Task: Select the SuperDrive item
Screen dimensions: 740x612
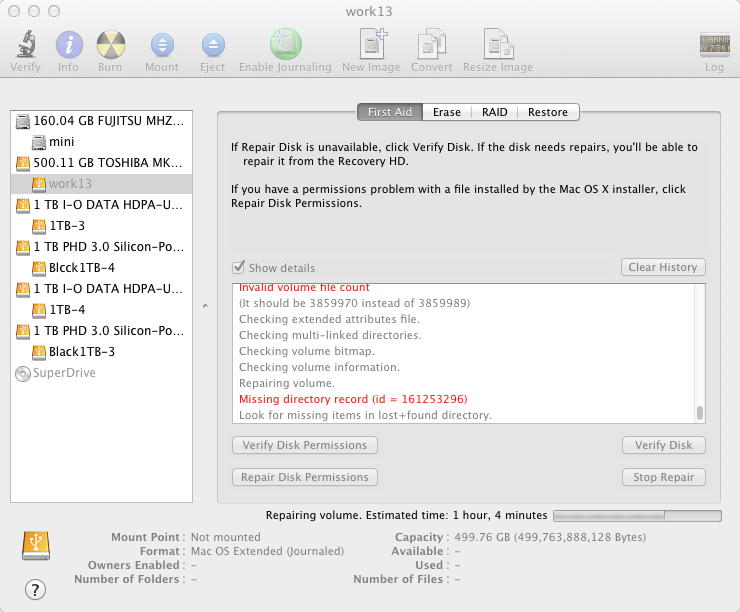Action: pos(101,373)
